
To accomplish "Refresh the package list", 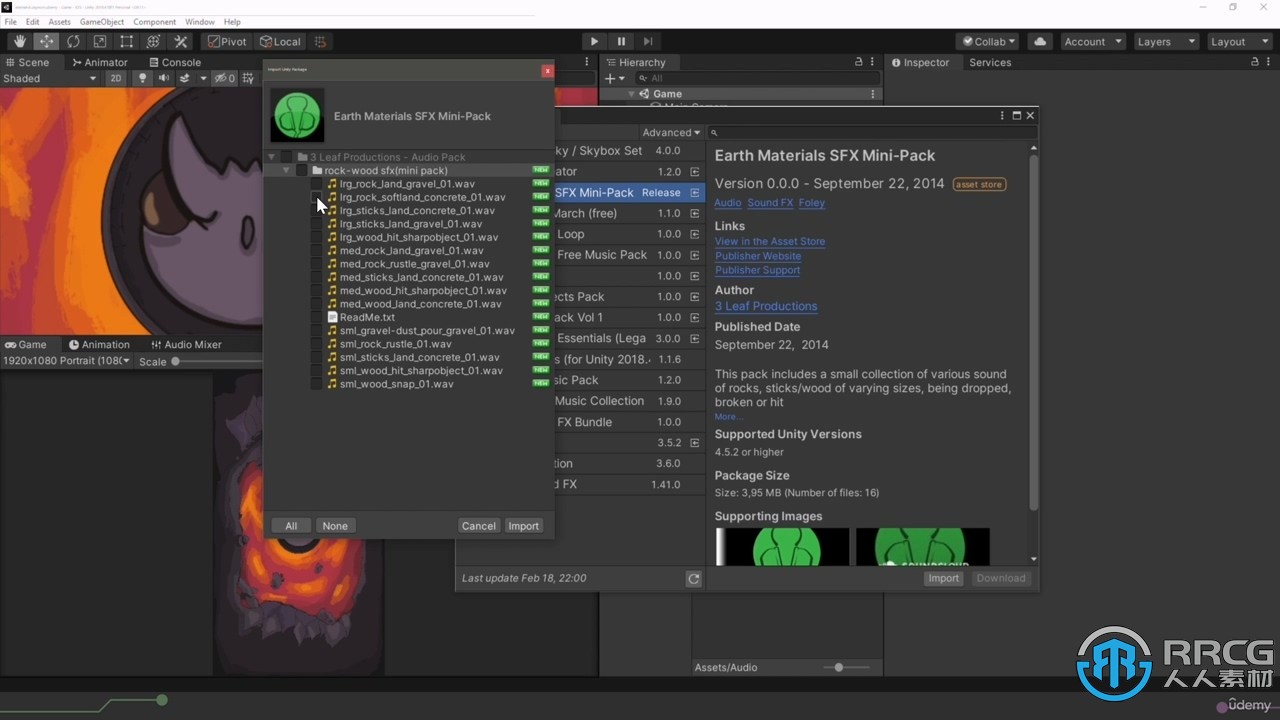I will coord(693,578).
